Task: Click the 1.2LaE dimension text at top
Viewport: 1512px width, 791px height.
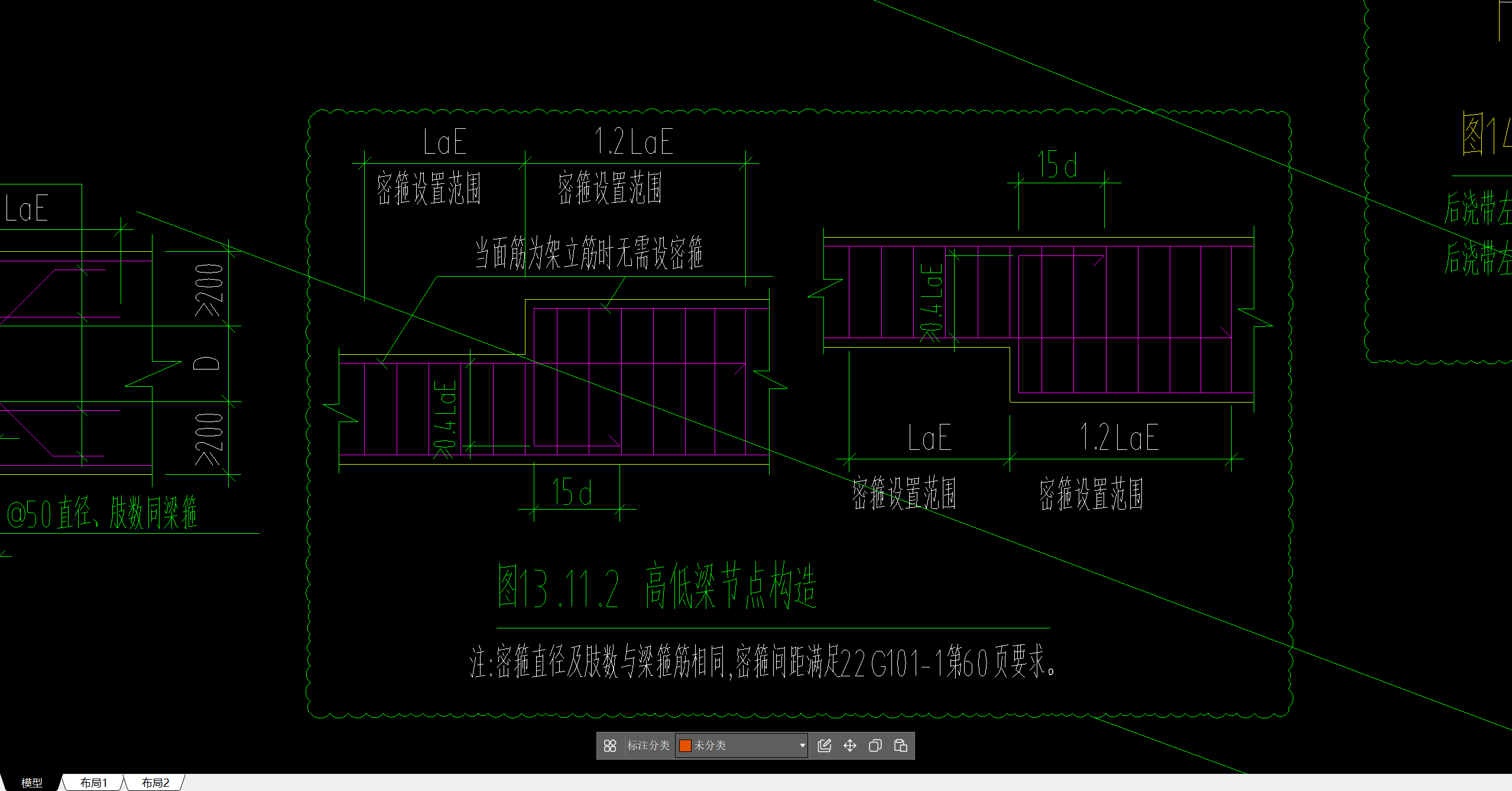Action: click(634, 142)
